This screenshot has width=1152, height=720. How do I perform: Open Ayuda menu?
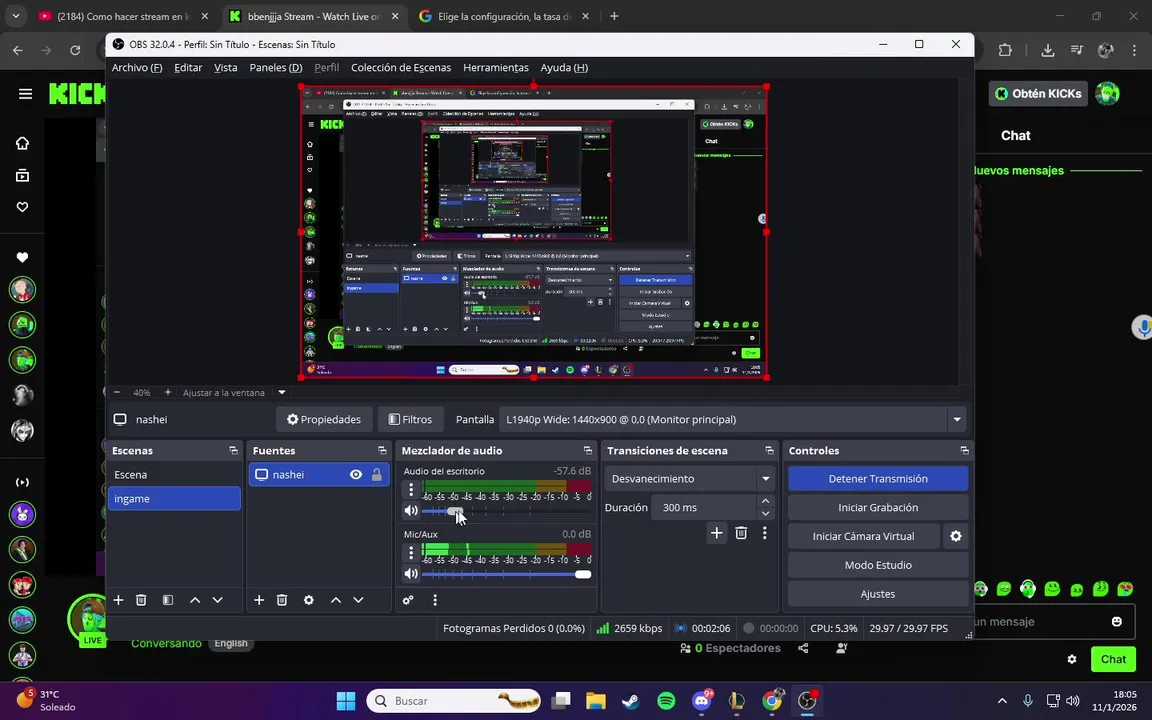[x=564, y=68]
